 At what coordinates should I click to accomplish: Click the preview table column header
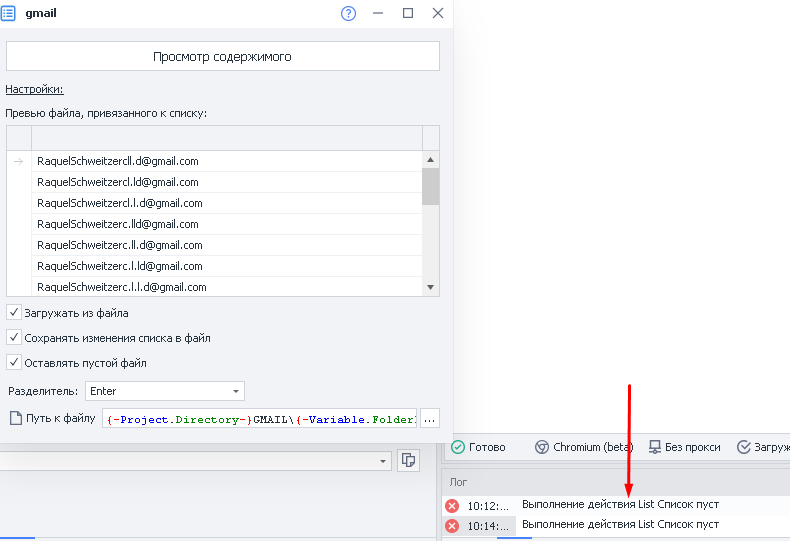tap(227, 138)
